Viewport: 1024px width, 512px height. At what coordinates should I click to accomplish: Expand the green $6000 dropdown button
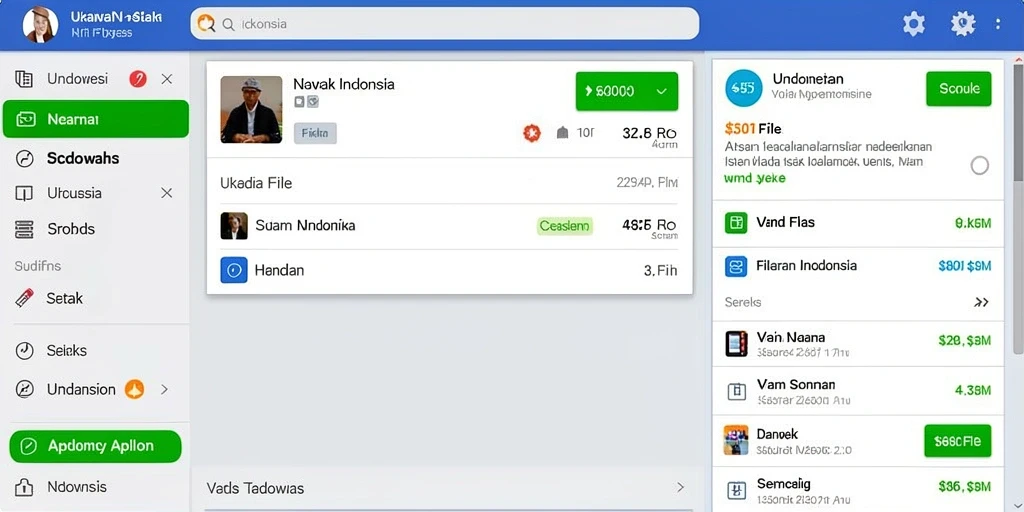click(627, 91)
